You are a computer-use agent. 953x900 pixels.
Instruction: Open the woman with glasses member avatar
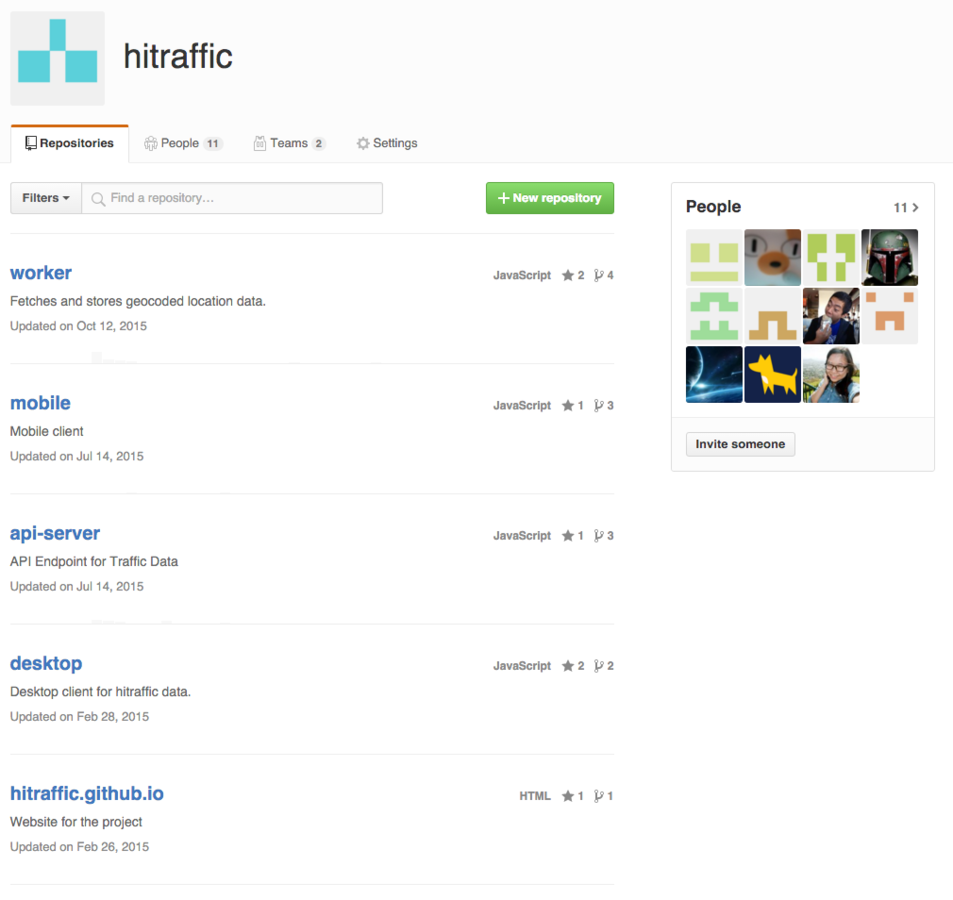click(831, 374)
